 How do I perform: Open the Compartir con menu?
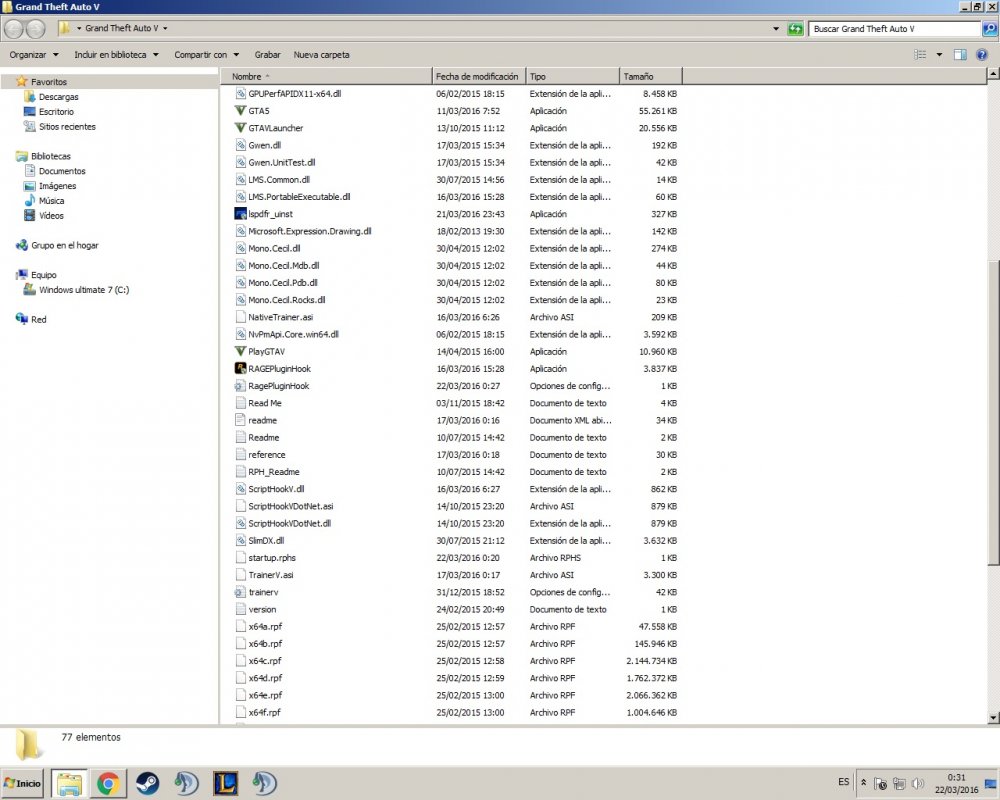[x=206, y=55]
